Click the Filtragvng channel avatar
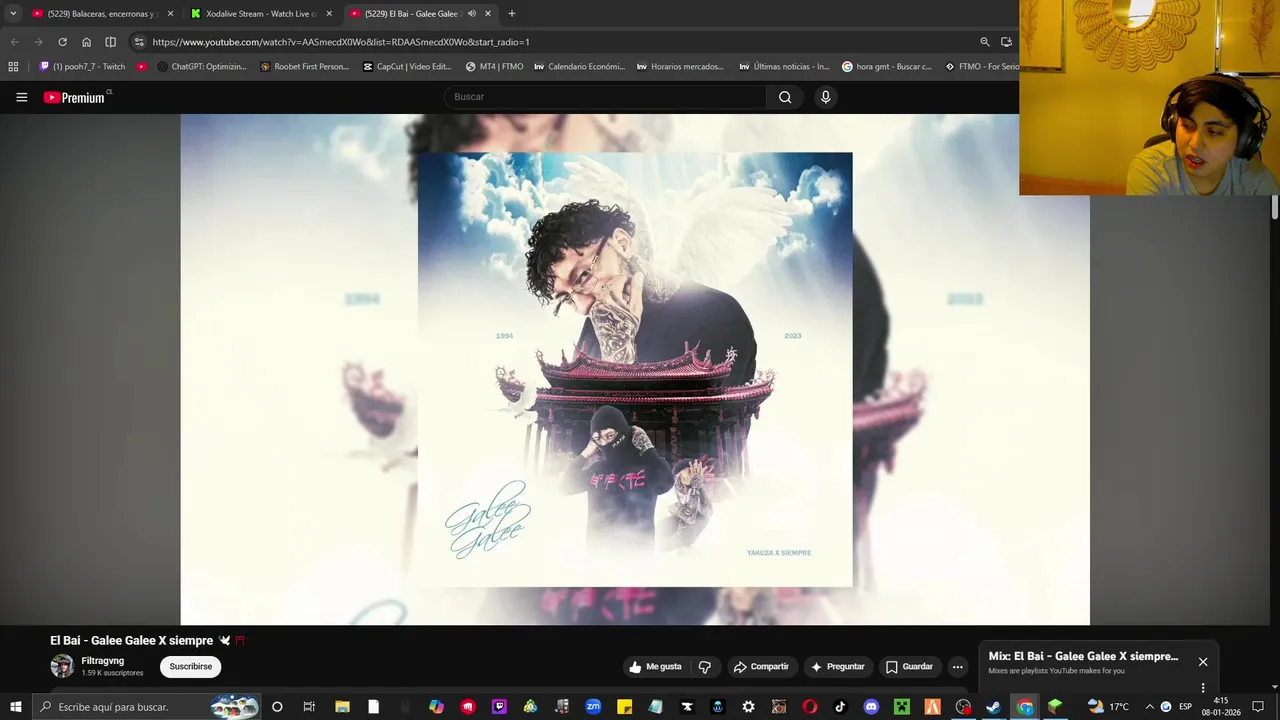This screenshot has height=720, width=1280. pos(62,666)
